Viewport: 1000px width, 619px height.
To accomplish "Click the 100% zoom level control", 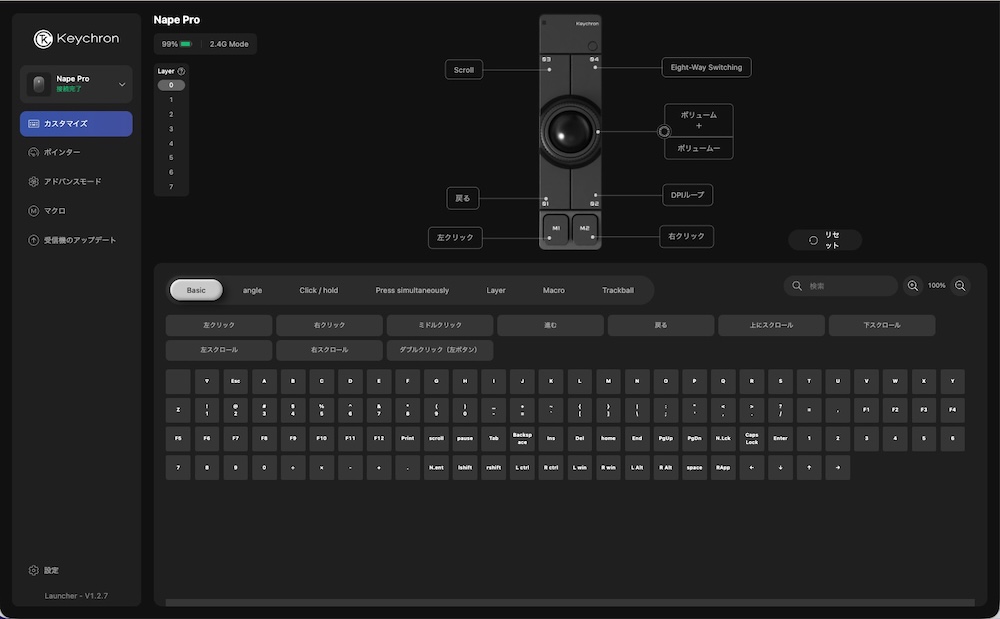I will click(936, 285).
